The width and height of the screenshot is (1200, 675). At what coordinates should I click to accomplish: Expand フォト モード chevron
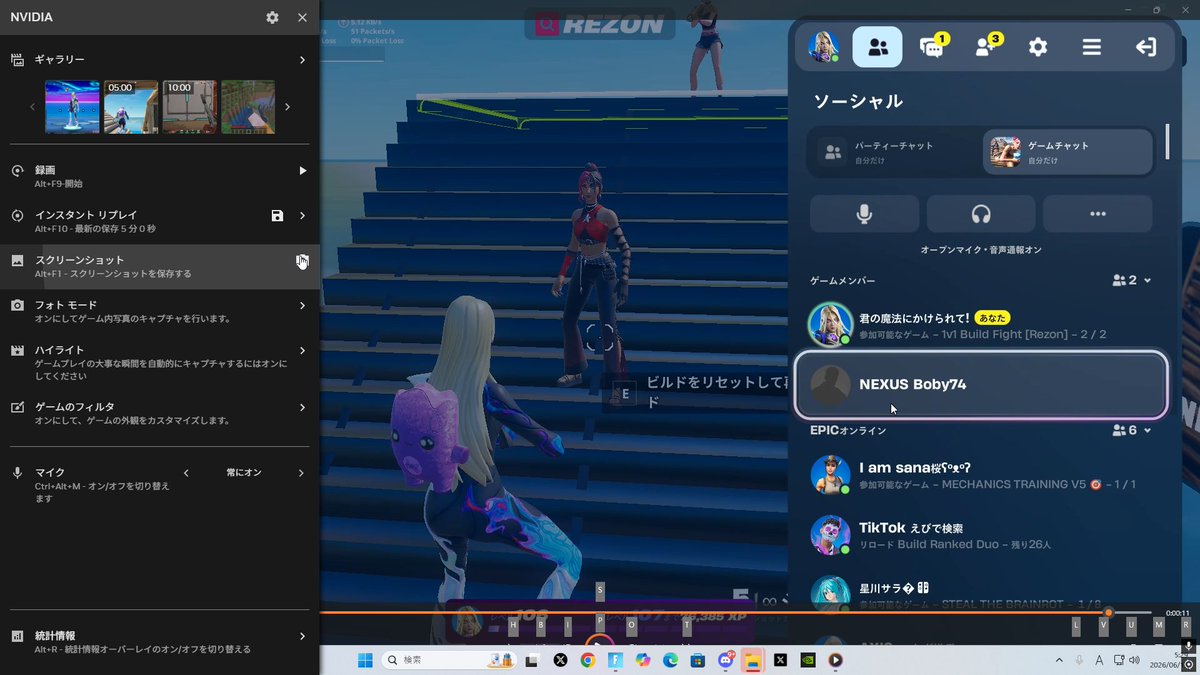(303, 305)
